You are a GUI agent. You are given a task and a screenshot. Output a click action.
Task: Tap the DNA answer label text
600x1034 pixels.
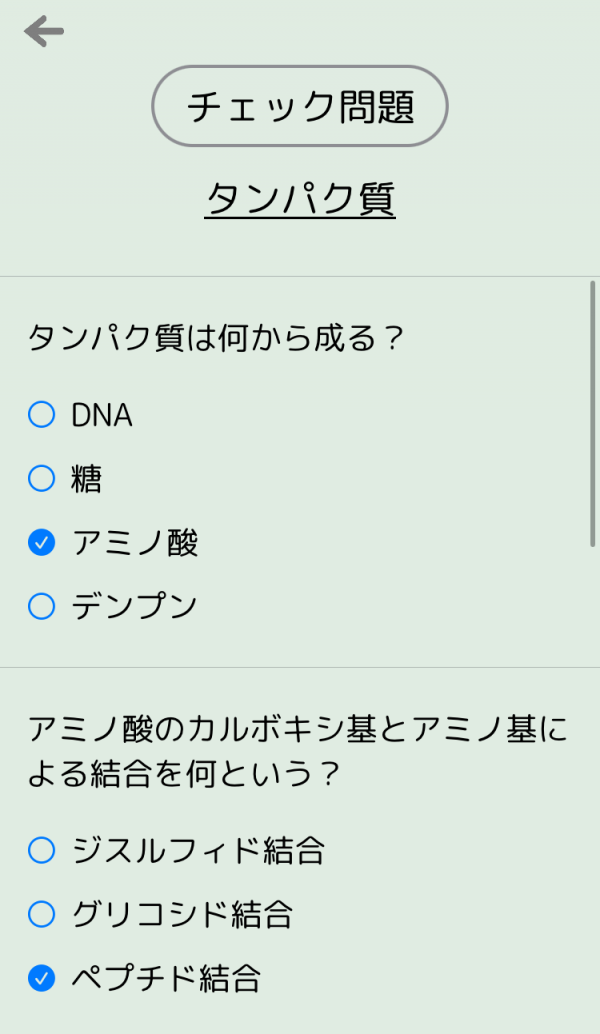[x=102, y=415]
